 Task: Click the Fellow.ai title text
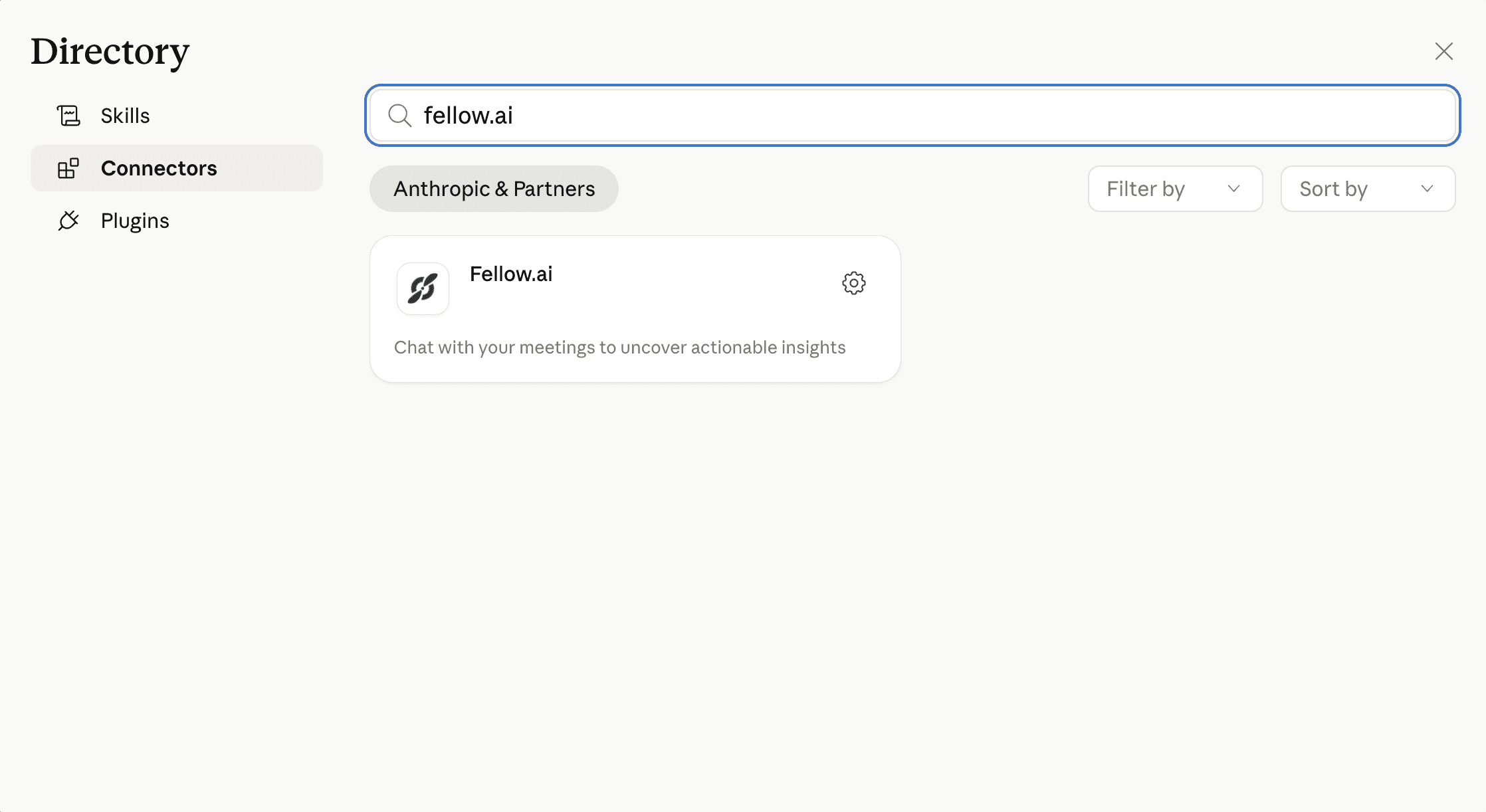[510, 273]
